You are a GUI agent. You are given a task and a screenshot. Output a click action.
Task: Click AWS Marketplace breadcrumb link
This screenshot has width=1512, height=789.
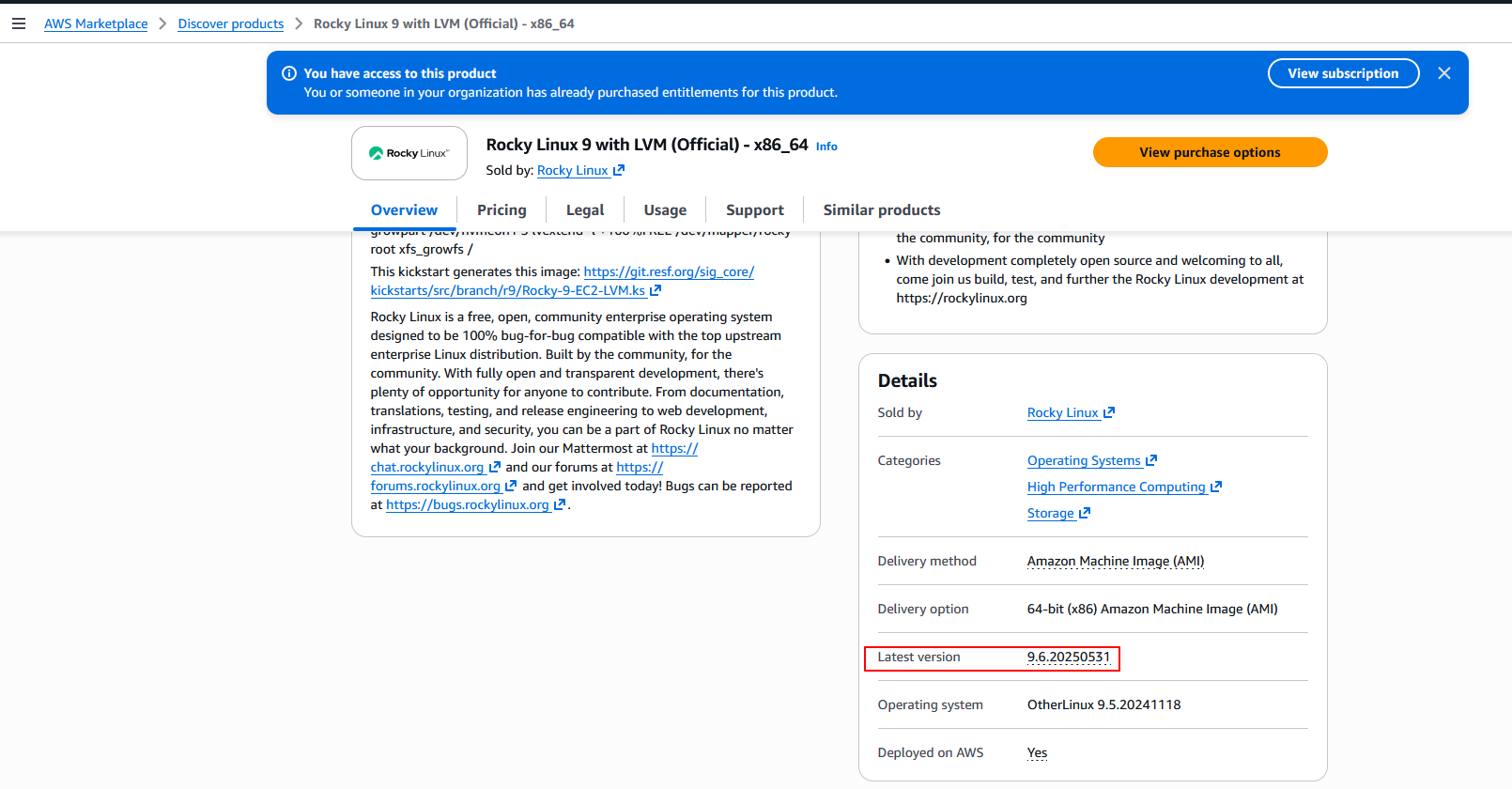pos(96,23)
